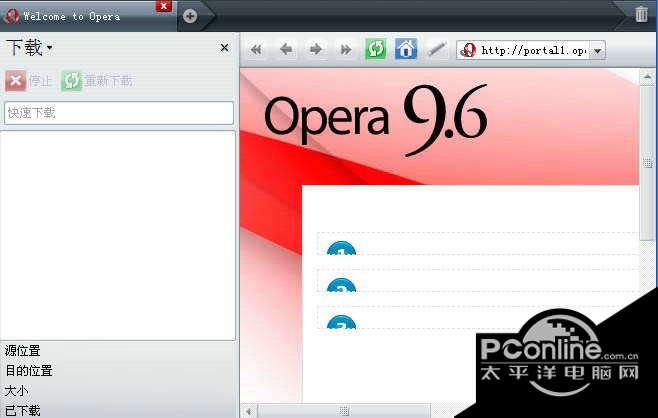Click the 重新下载 re-download button

[97, 80]
